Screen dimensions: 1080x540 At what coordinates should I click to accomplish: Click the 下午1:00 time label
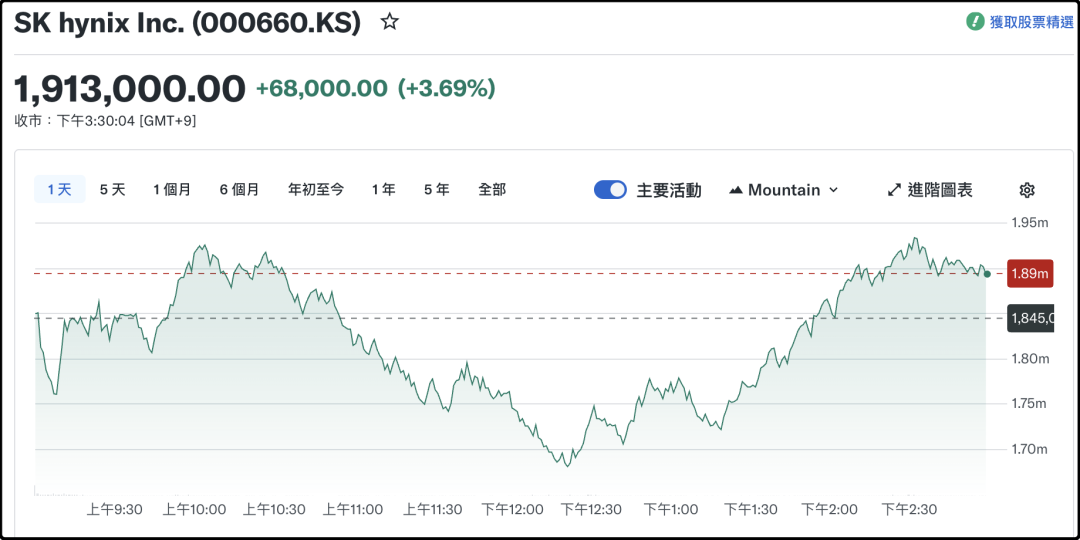[x=671, y=510]
